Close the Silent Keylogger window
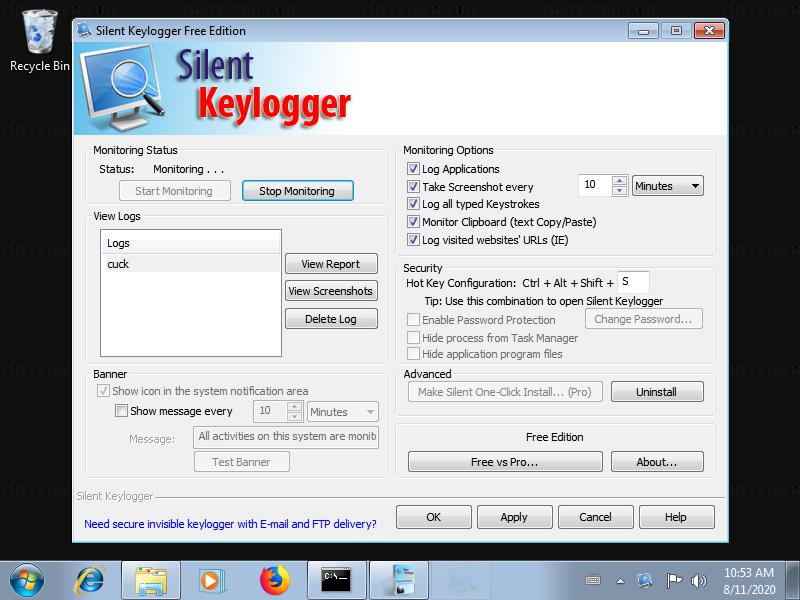This screenshot has height=600, width=800. pos(709,31)
